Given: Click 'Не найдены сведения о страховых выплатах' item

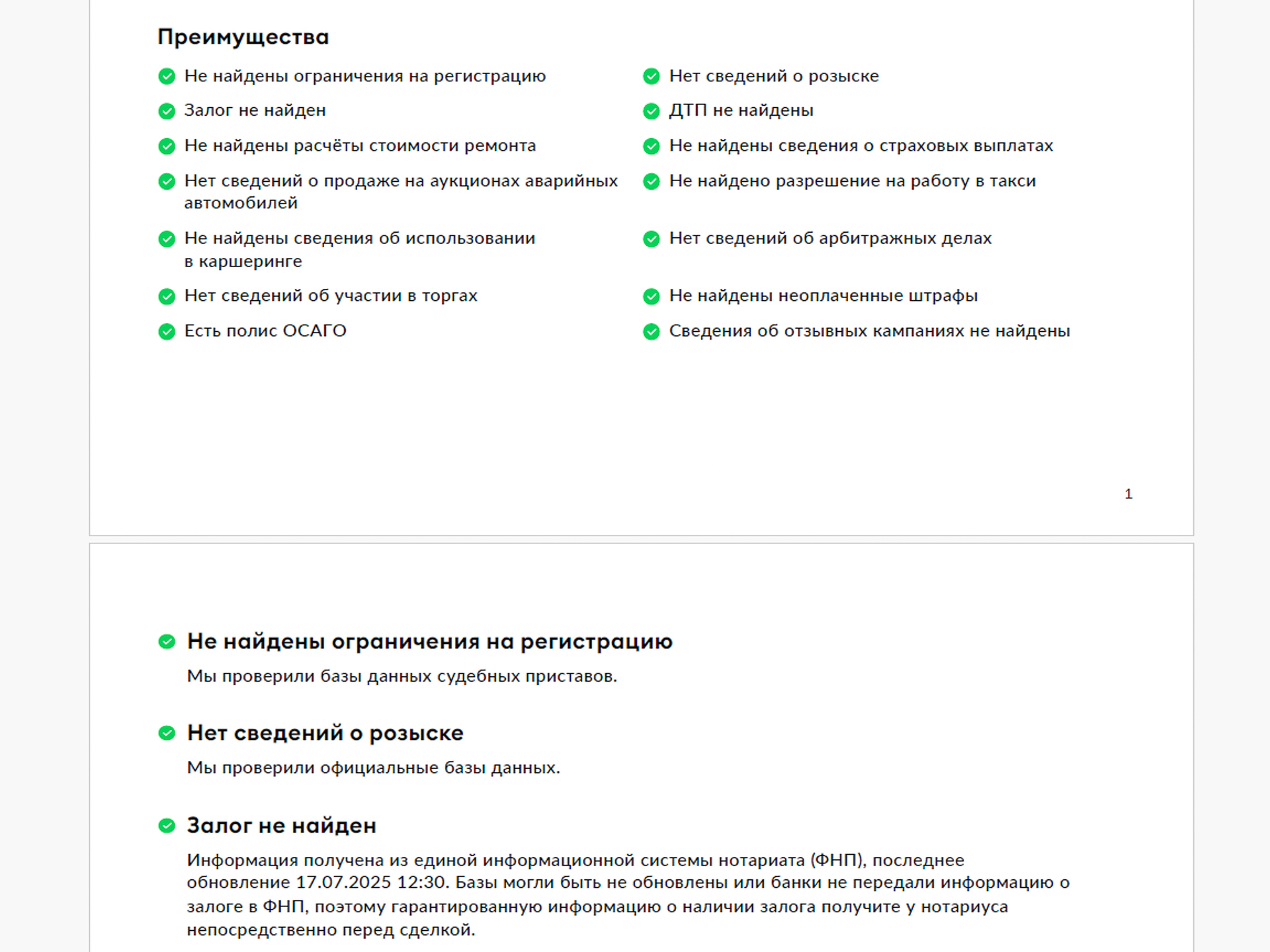Looking at the screenshot, I should [x=861, y=145].
